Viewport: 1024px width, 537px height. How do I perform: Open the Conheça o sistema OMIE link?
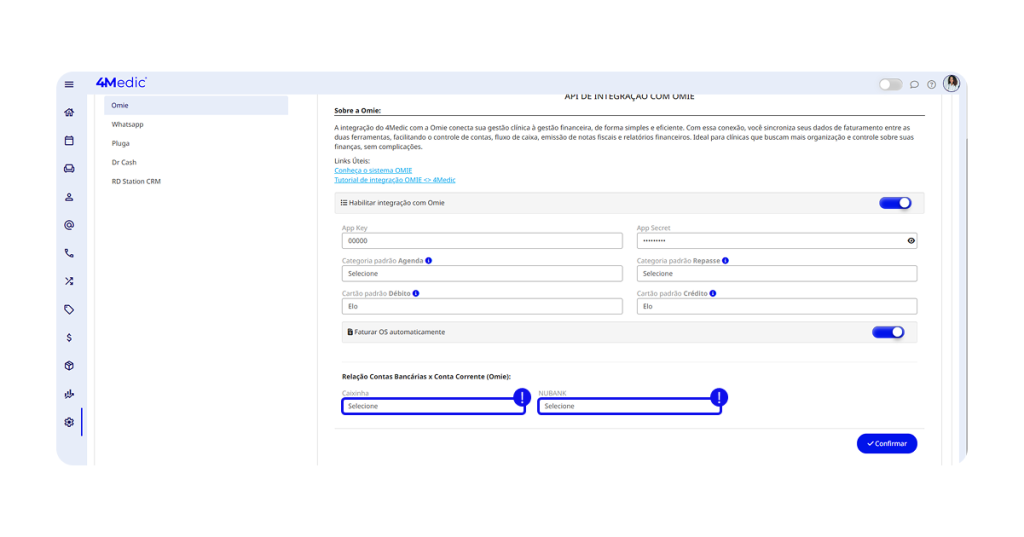(373, 171)
